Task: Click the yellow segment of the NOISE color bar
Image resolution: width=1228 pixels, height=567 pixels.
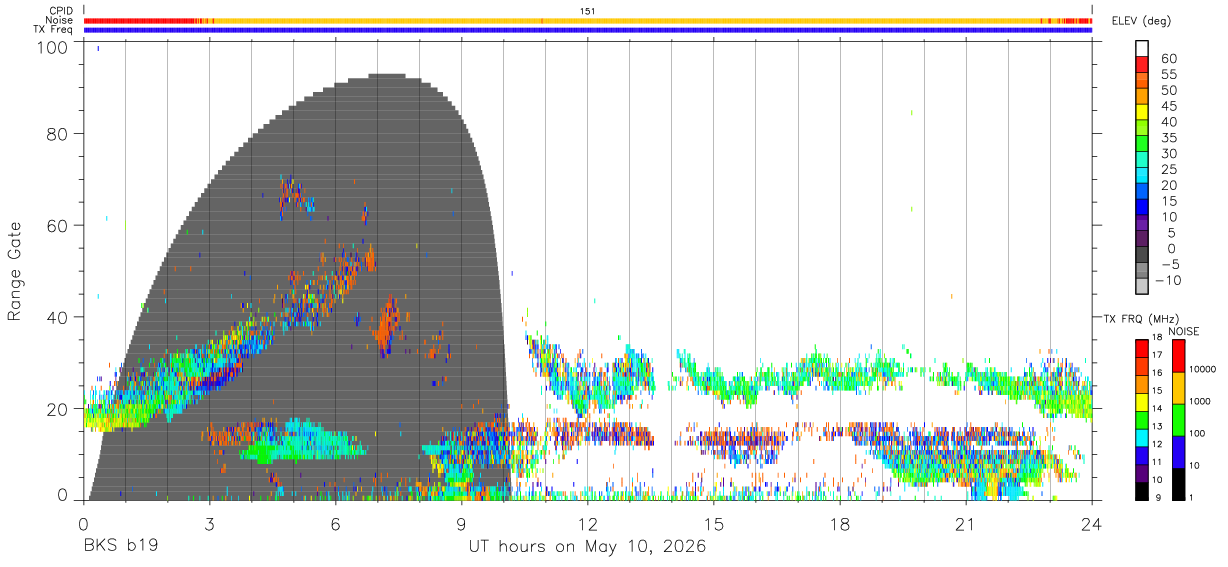Action: [1177, 388]
